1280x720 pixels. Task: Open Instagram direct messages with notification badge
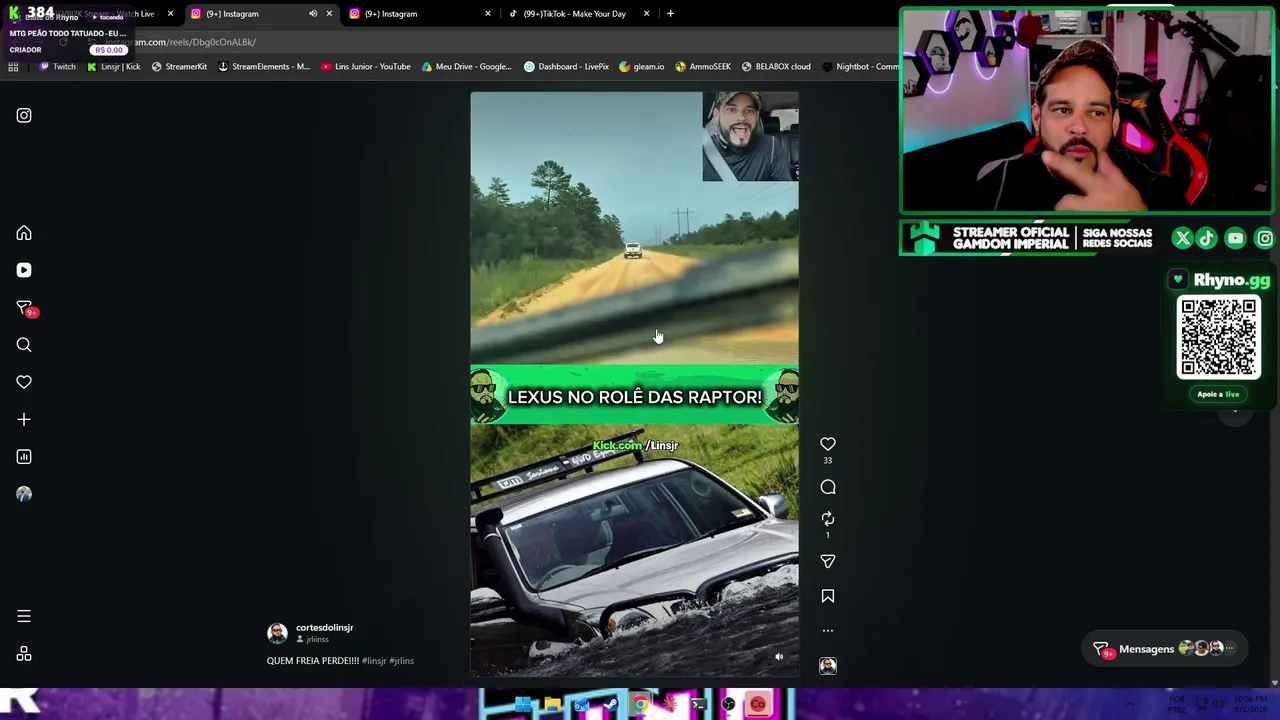[25, 308]
